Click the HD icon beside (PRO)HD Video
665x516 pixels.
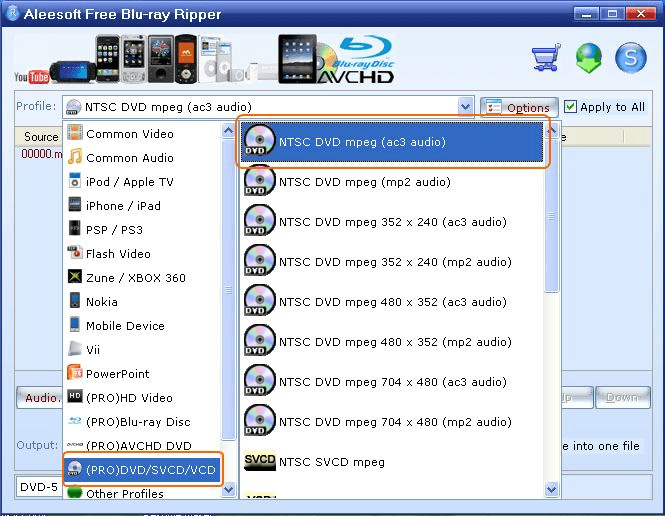pyautogui.click(x=75, y=396)
